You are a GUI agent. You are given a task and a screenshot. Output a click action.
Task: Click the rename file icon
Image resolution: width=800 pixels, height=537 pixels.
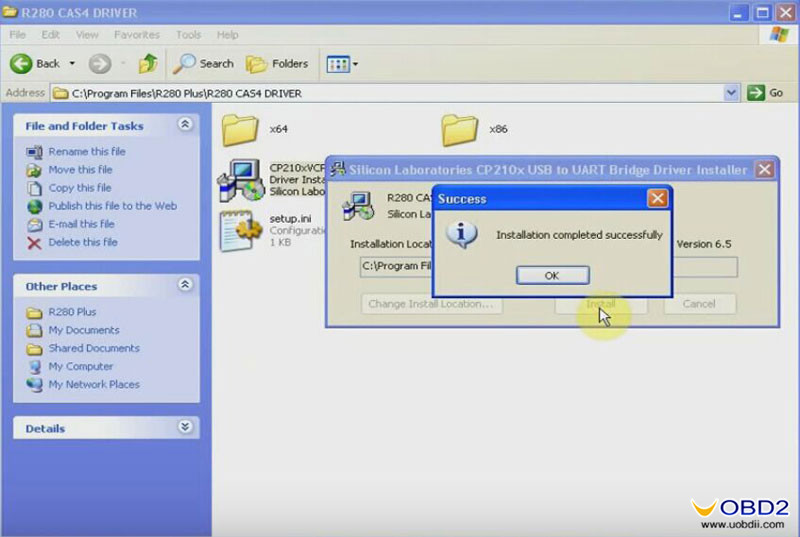(x=34, y=152)
